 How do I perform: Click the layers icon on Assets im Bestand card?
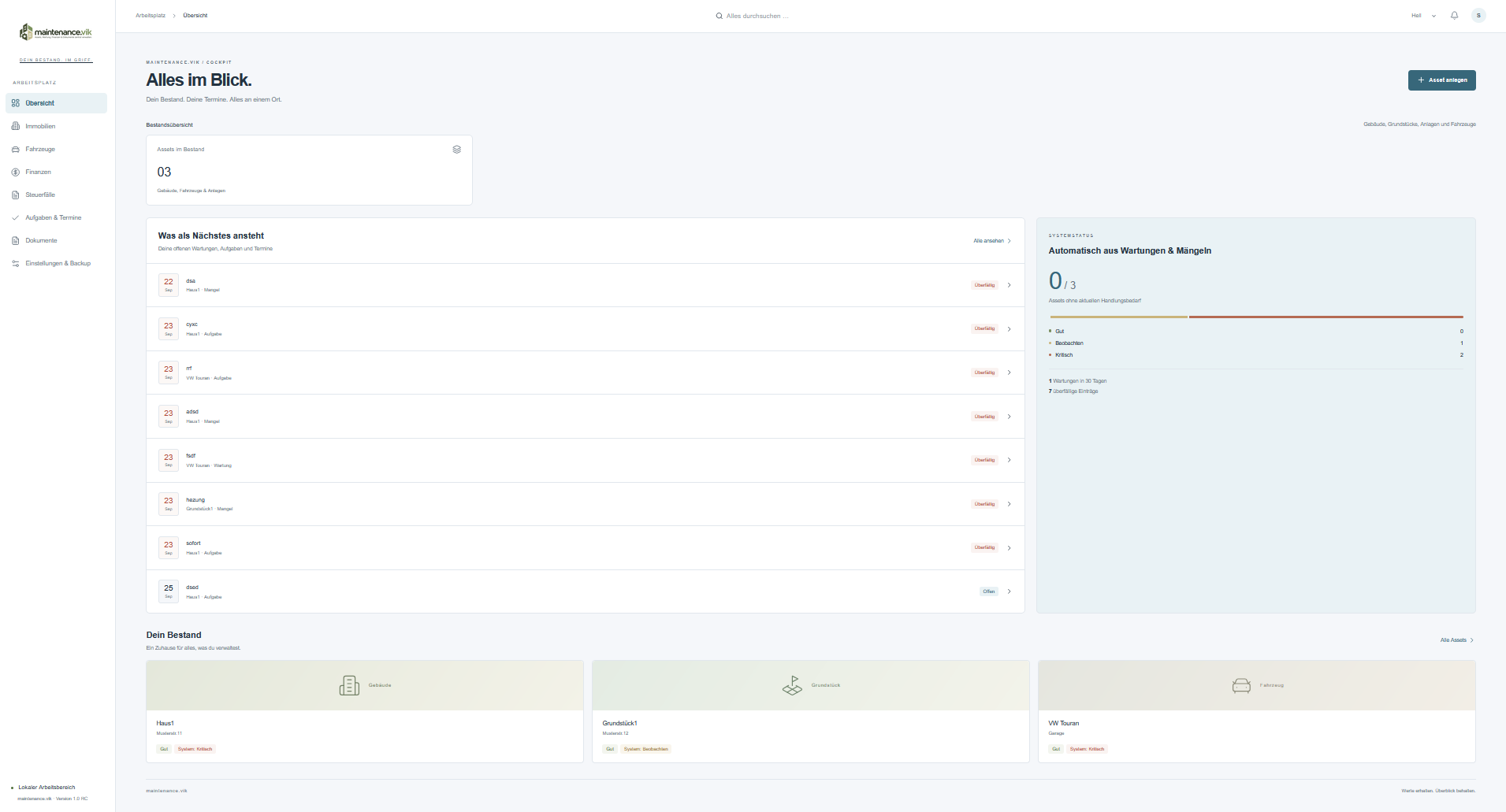pyautogui.click(x=456, y=150)
